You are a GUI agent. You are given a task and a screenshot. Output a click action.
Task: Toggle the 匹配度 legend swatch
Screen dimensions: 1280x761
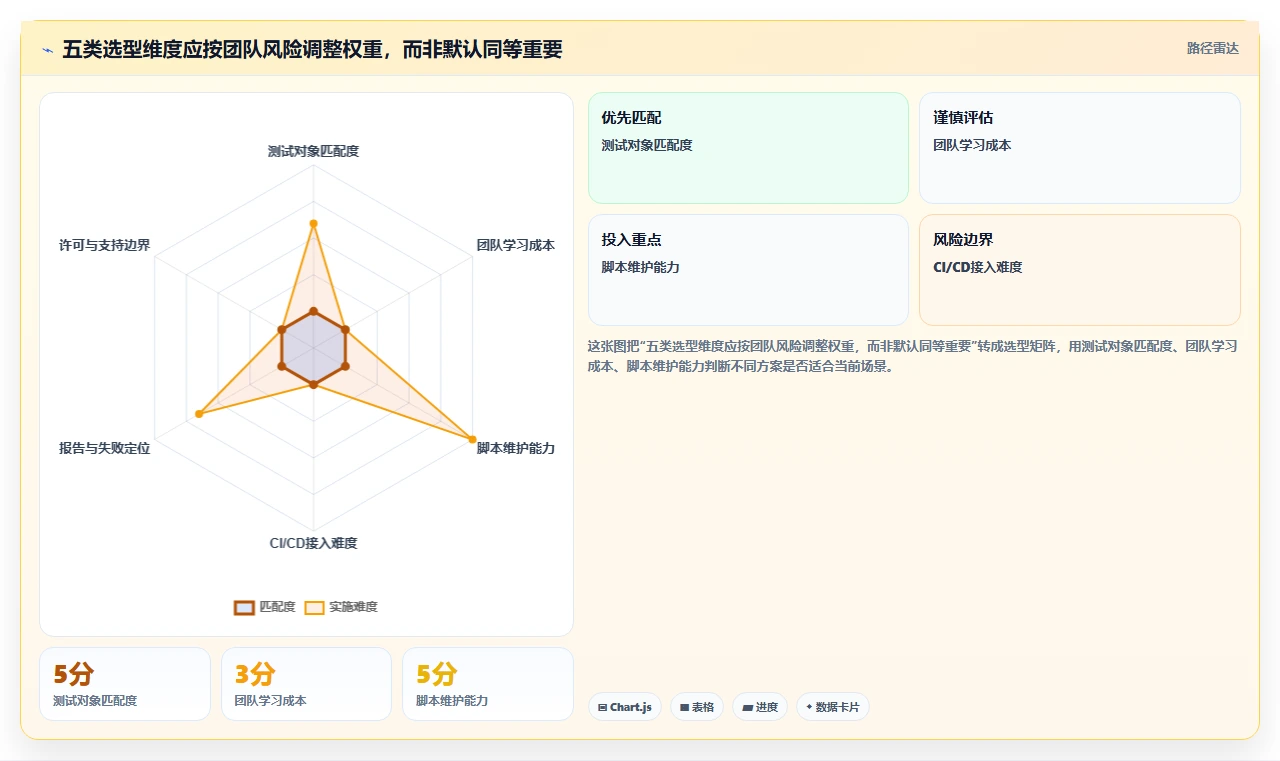click(x=245, y=607)
